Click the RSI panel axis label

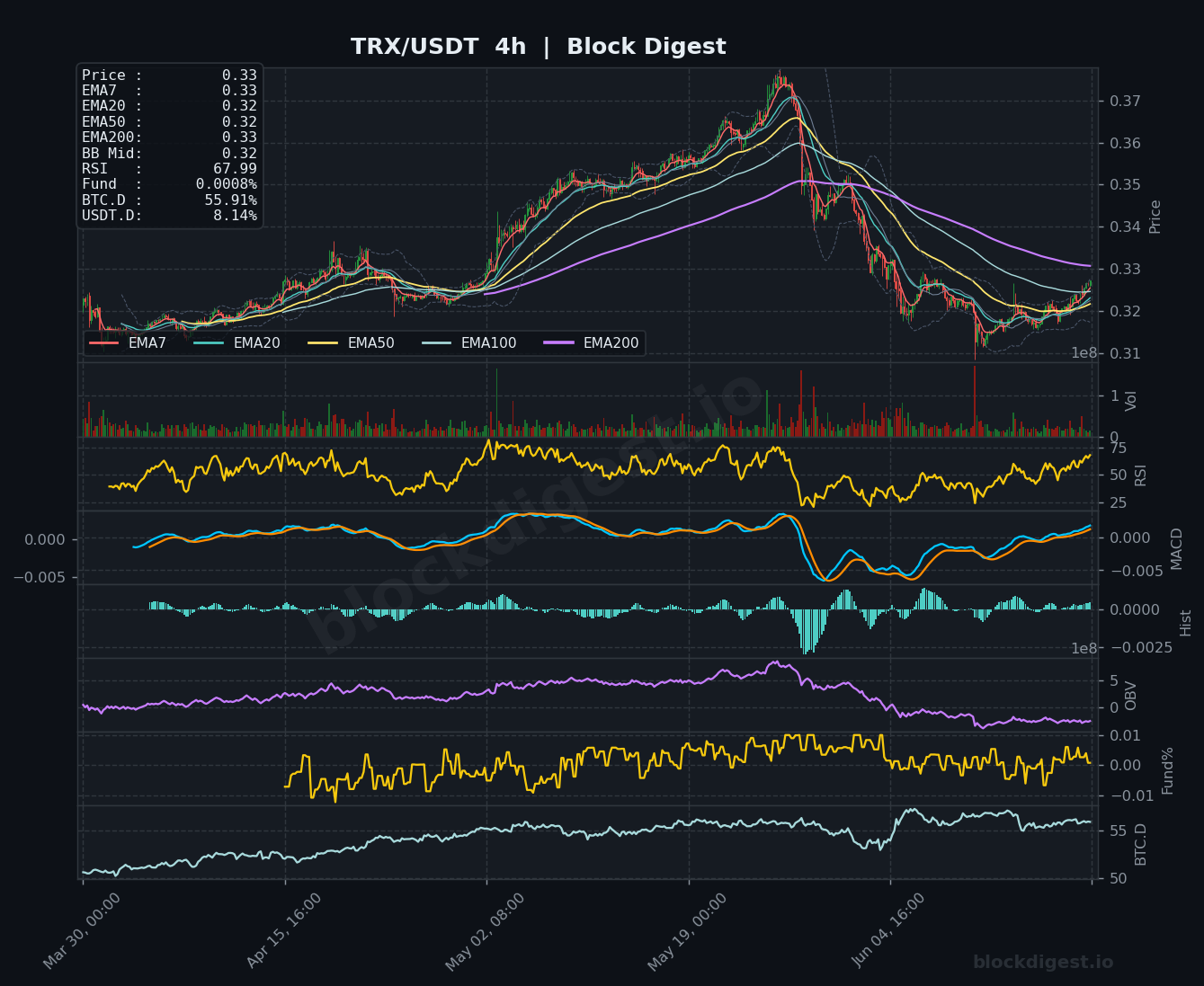(1140, 475)
